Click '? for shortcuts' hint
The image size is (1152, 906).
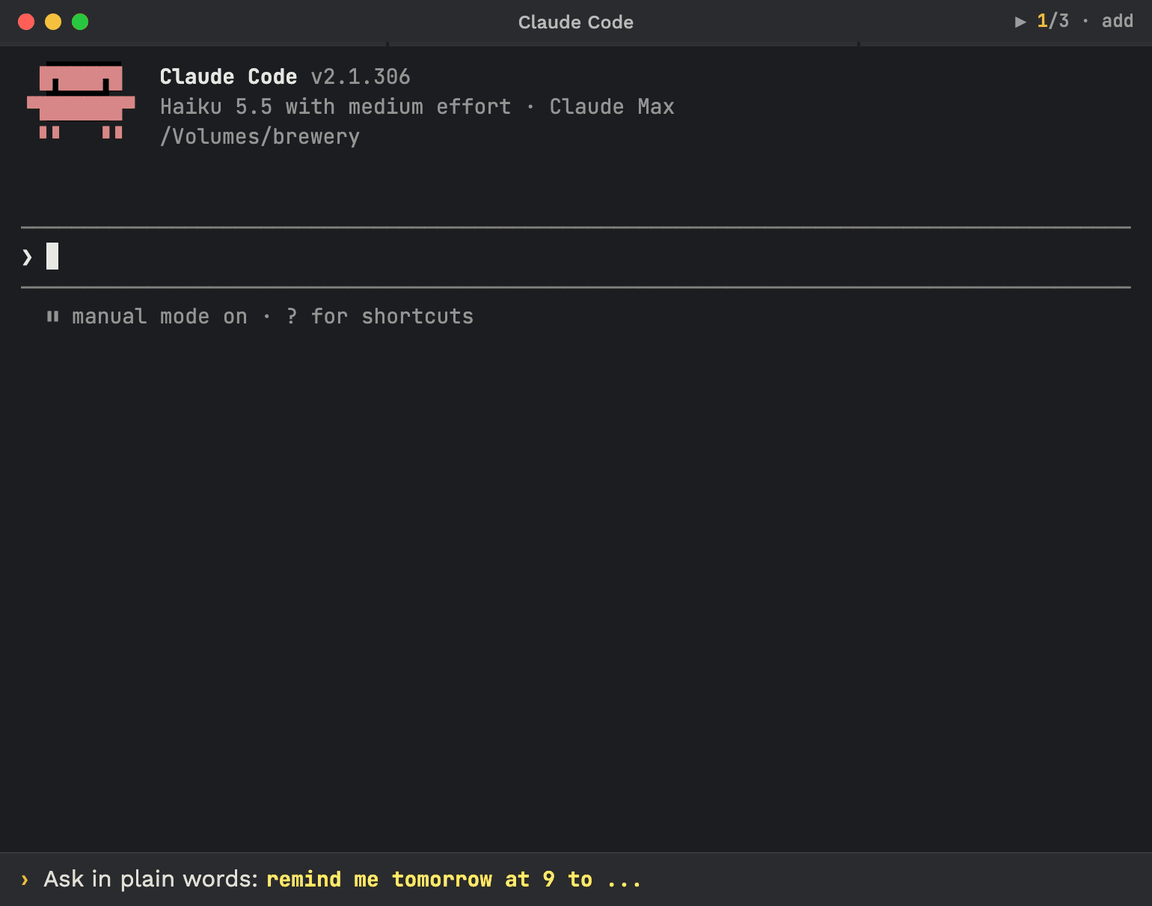click(379, 317)
